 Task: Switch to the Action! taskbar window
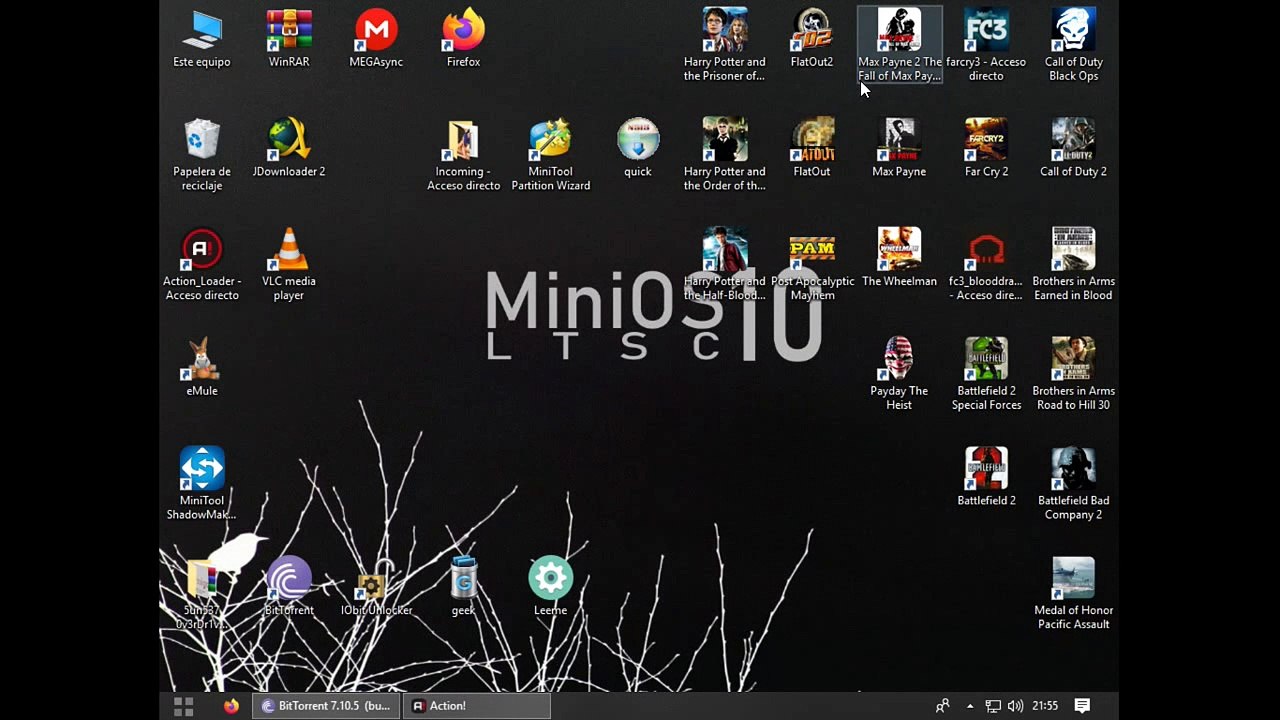pyautogui.click(x=477, y=706)
